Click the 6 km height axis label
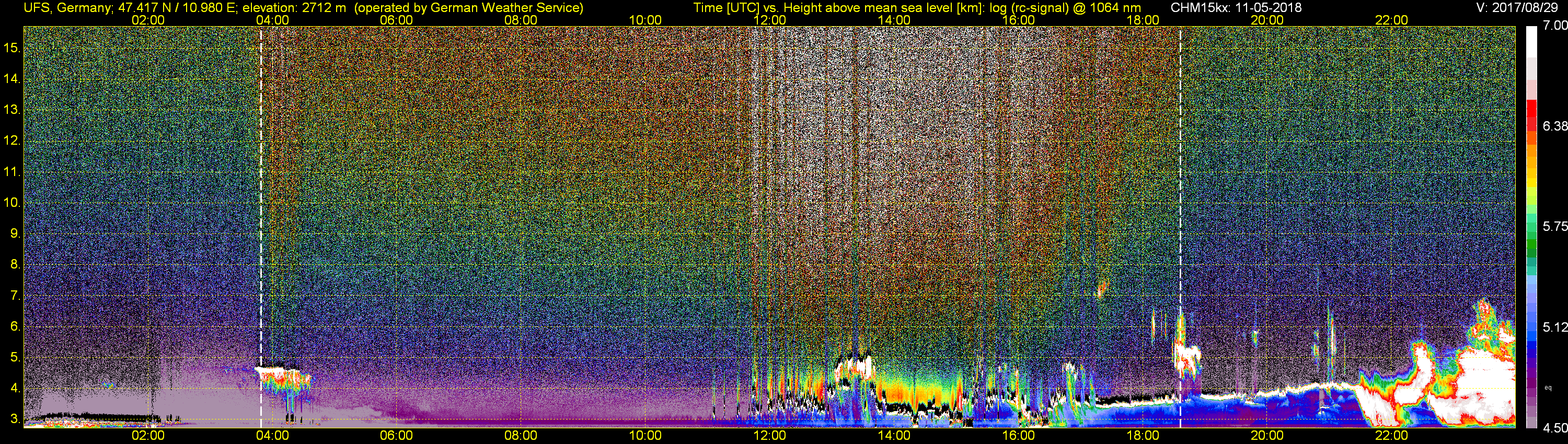 [15, 326]
